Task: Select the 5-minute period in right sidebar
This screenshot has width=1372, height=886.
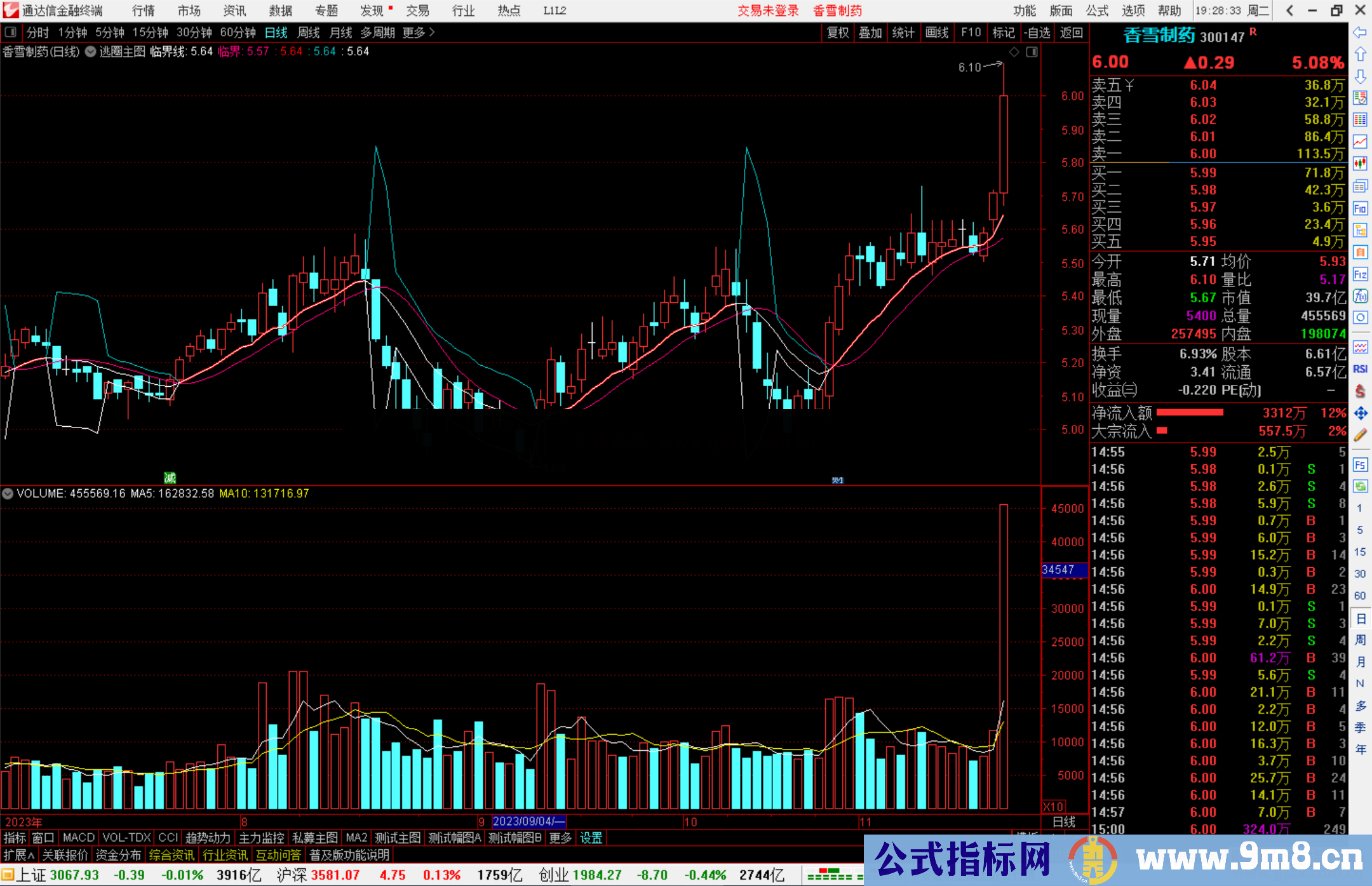Action: click(x=1359, y=530)
